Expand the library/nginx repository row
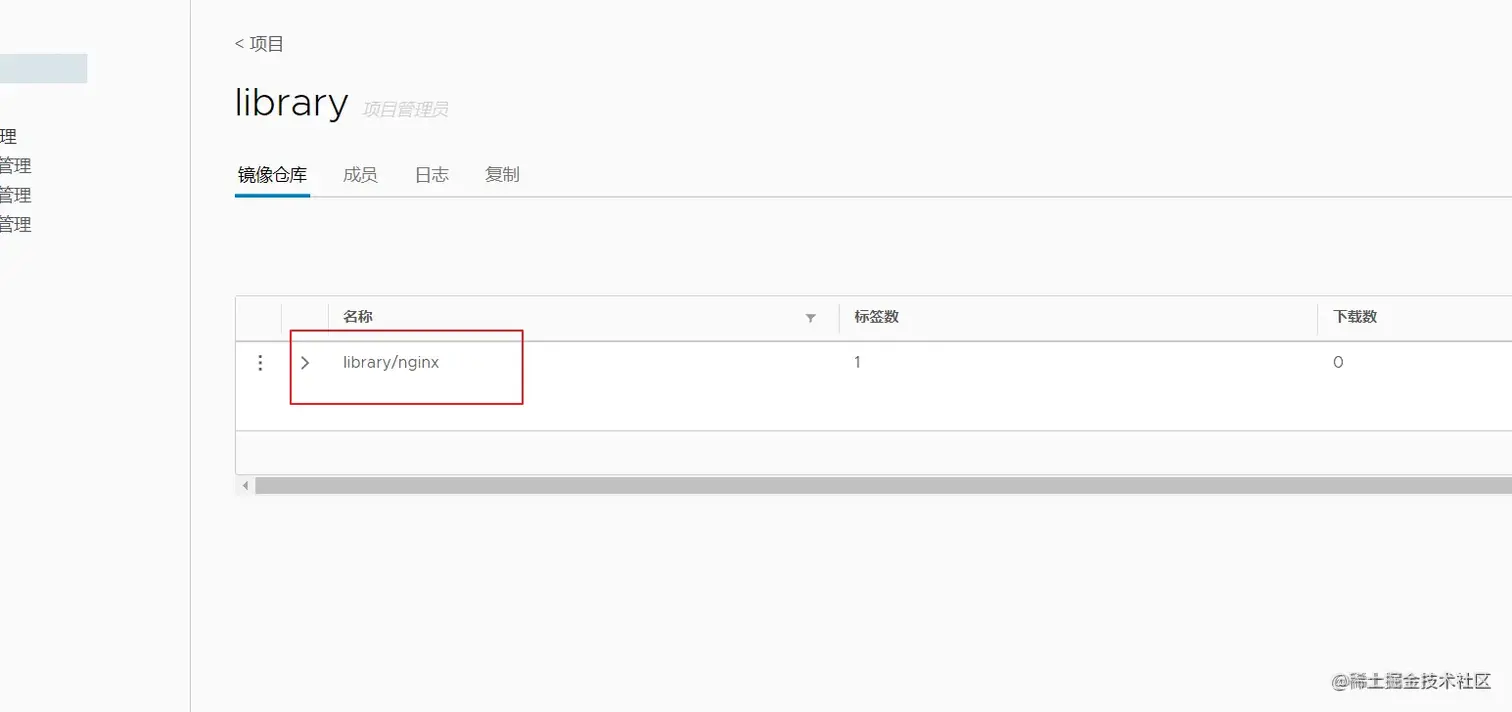The height and width of the screenshot is (712, 1512). pos(305,363)
